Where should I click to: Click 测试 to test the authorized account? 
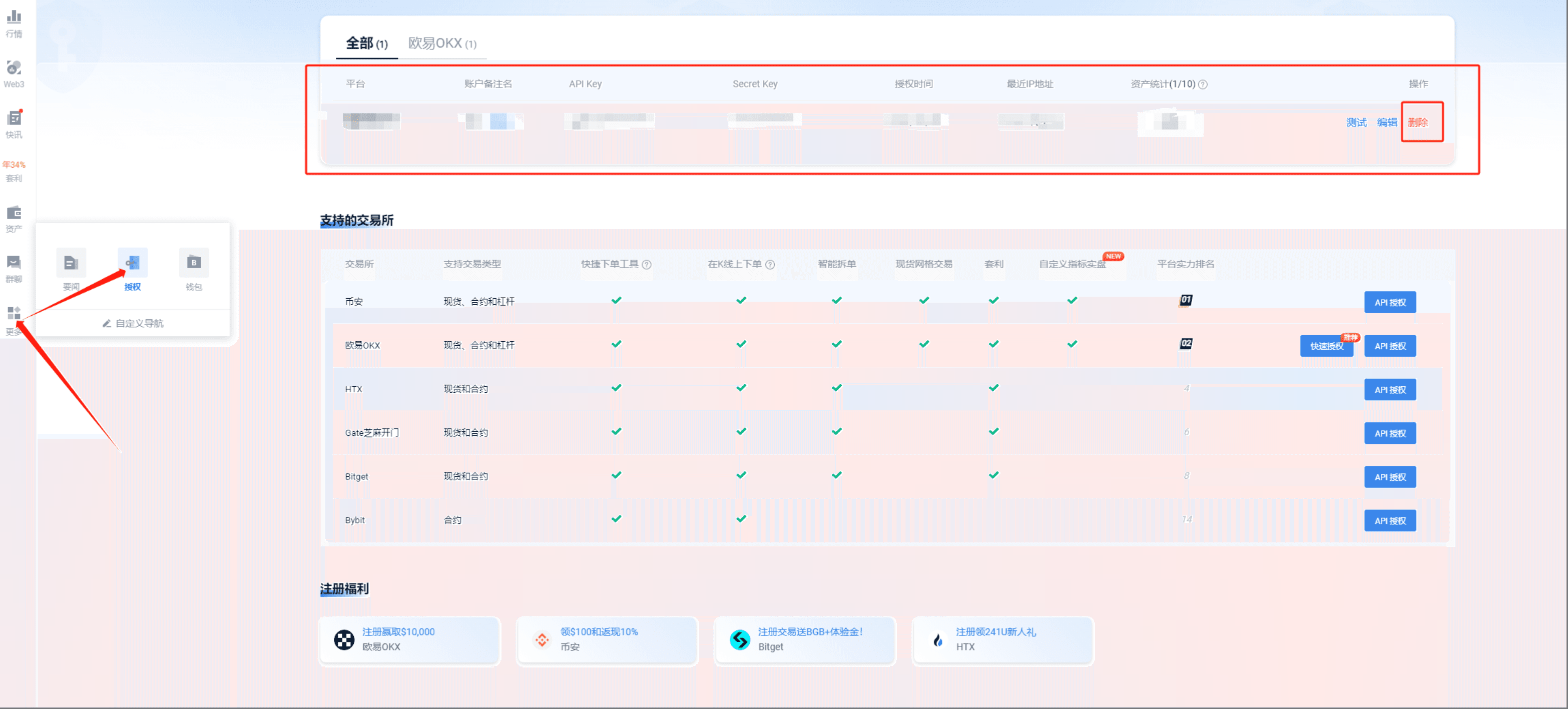1356,122
